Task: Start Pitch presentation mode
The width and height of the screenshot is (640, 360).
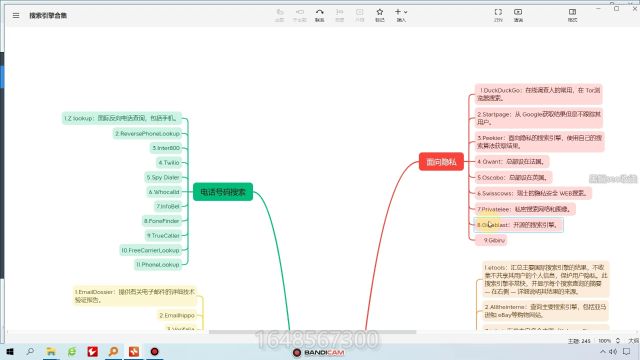Action: click(518, 15)
